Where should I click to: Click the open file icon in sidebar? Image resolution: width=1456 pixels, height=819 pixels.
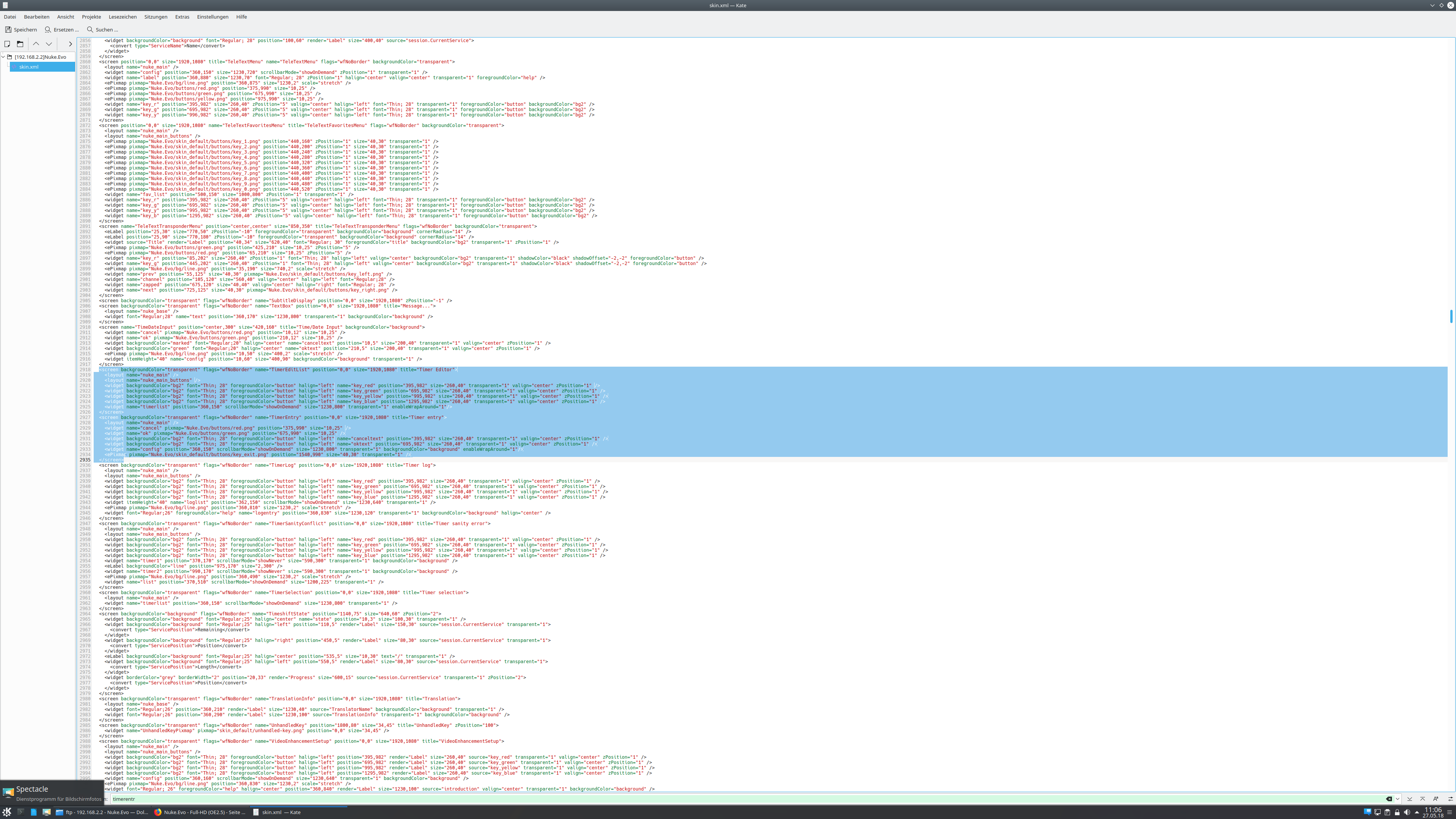click(20, 44)
